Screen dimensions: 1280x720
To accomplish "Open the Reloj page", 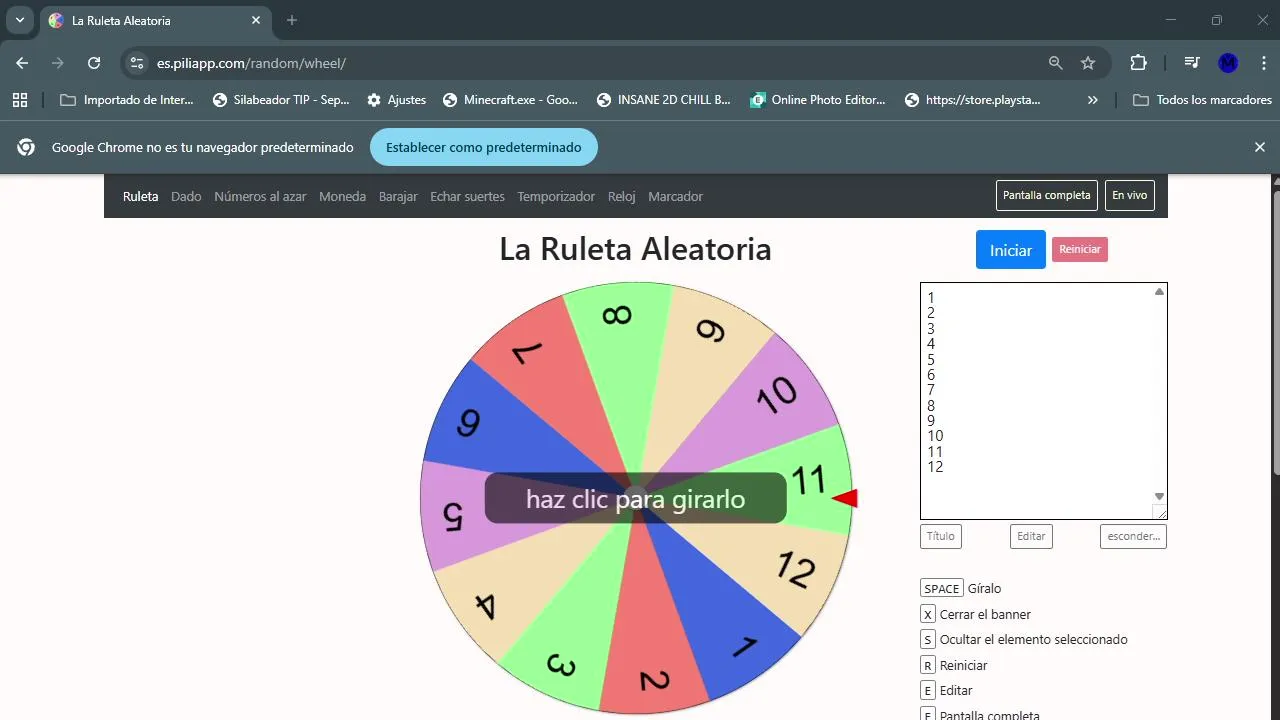I will 622,196.
